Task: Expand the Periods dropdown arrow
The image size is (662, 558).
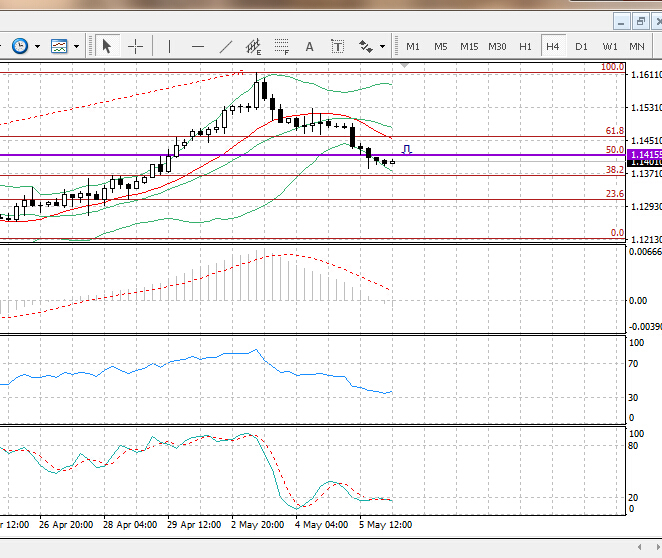Action: (x=38, y=46)
